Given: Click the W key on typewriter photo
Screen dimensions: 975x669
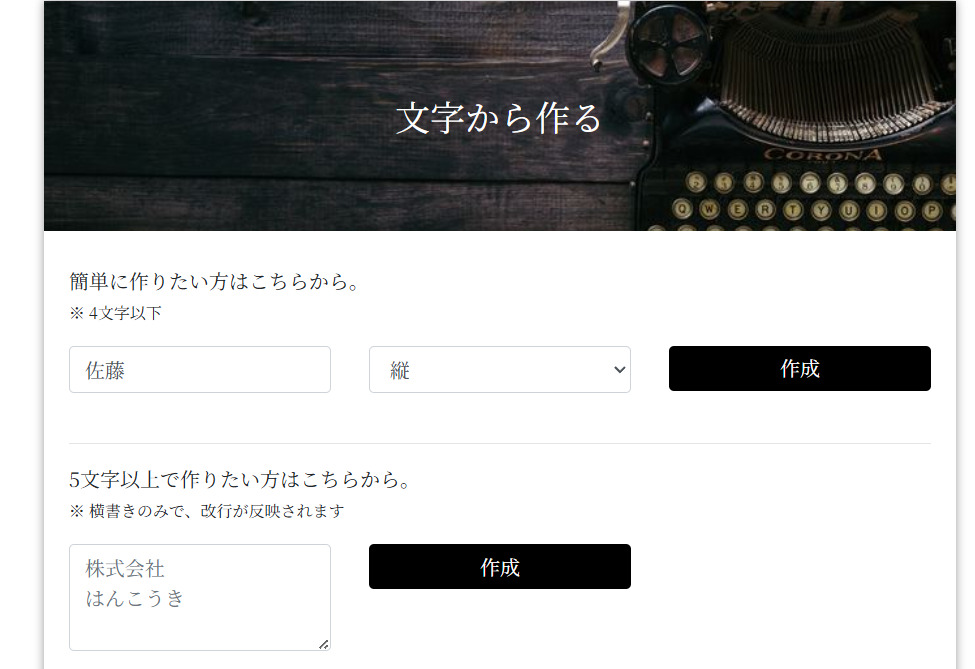Looking at the screenshot, I should pos(709,209).
